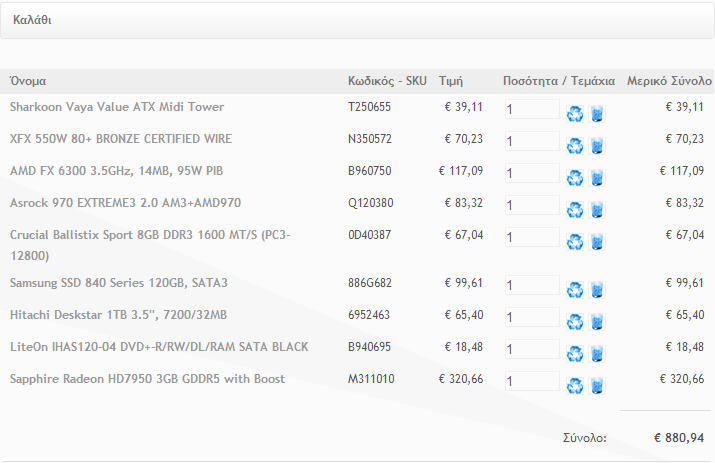View AMD FX 6300 3.5GHz product

click(x=116, y=171)
